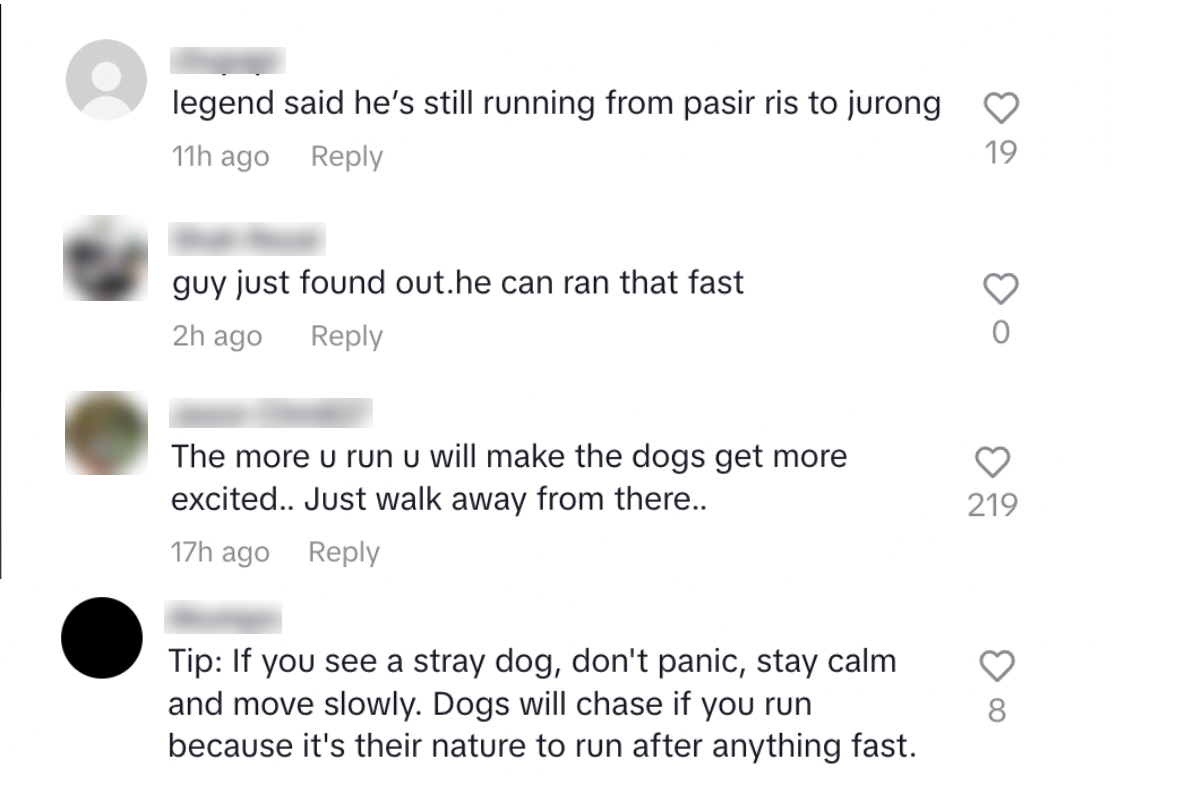Click the '17h ago' timestamp
This screenshot has width=1200, height=796.
[x=220, y=553]
